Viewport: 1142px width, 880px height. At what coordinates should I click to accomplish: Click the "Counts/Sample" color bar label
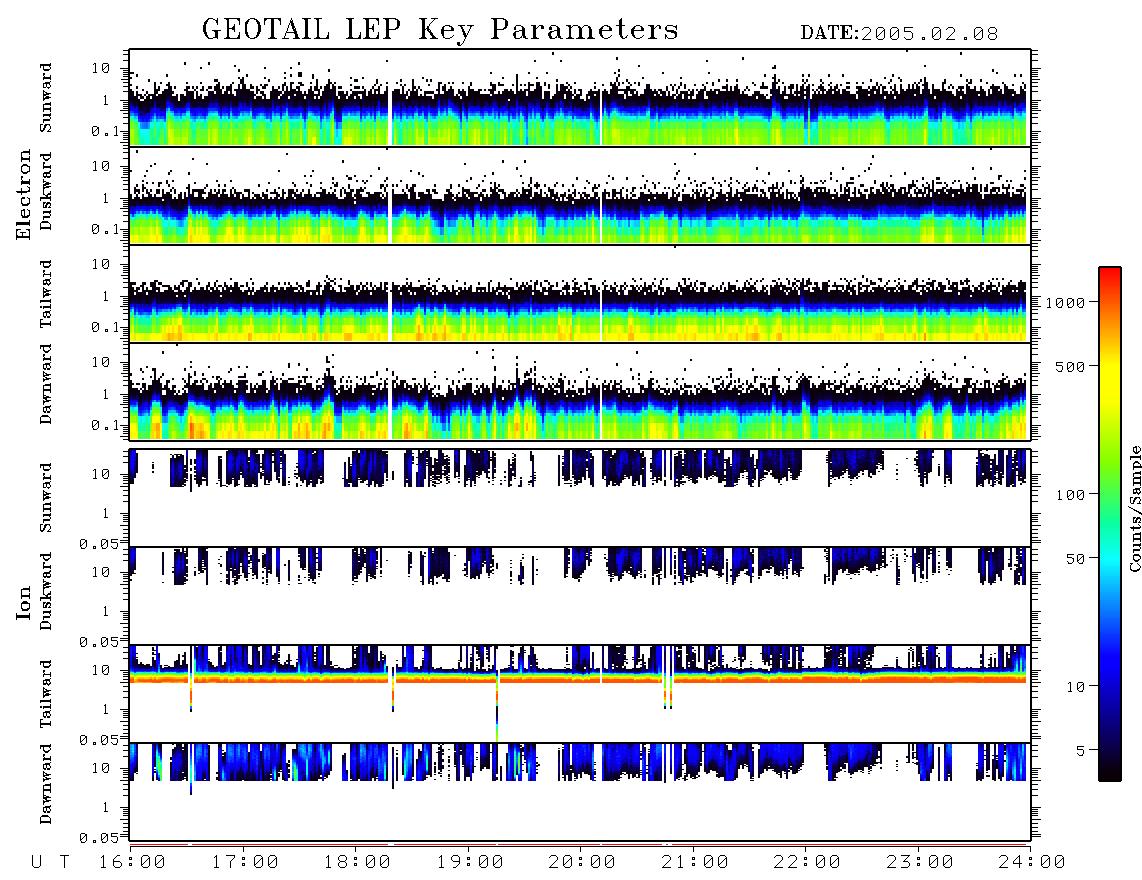coord(1134,509)
